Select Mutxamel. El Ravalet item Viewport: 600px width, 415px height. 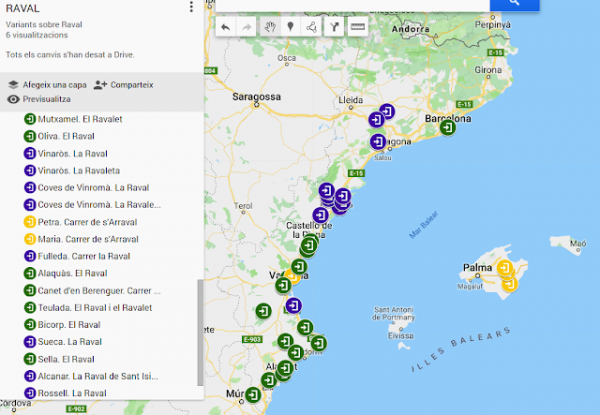(80, 119)
